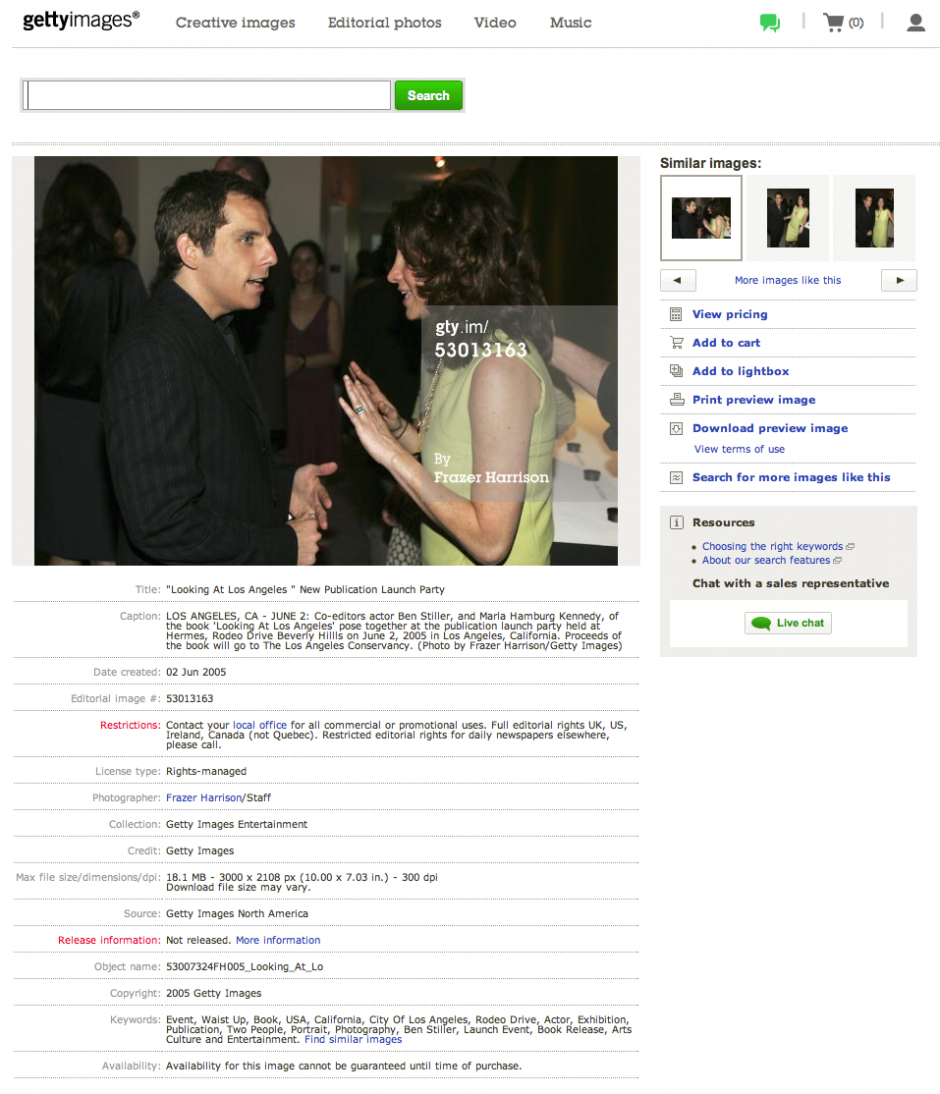Click Download preview image link
The width and height of the screenshot is (940, 1094).
(x=770, y=428)
